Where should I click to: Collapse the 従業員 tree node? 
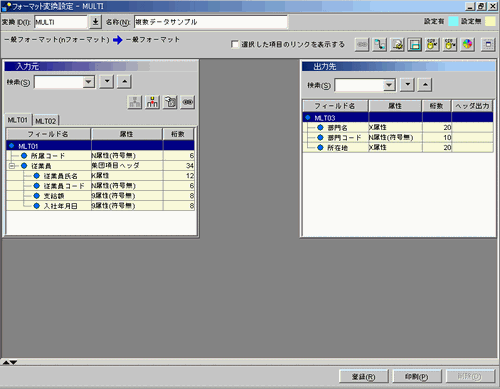[x=12, y=166]
